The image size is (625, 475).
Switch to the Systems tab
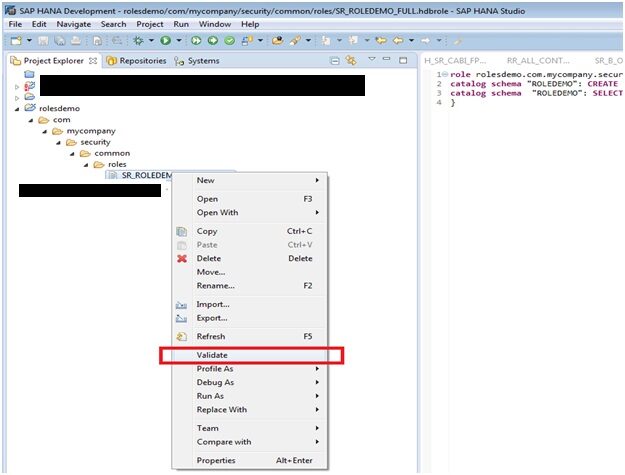pos(198,61)
